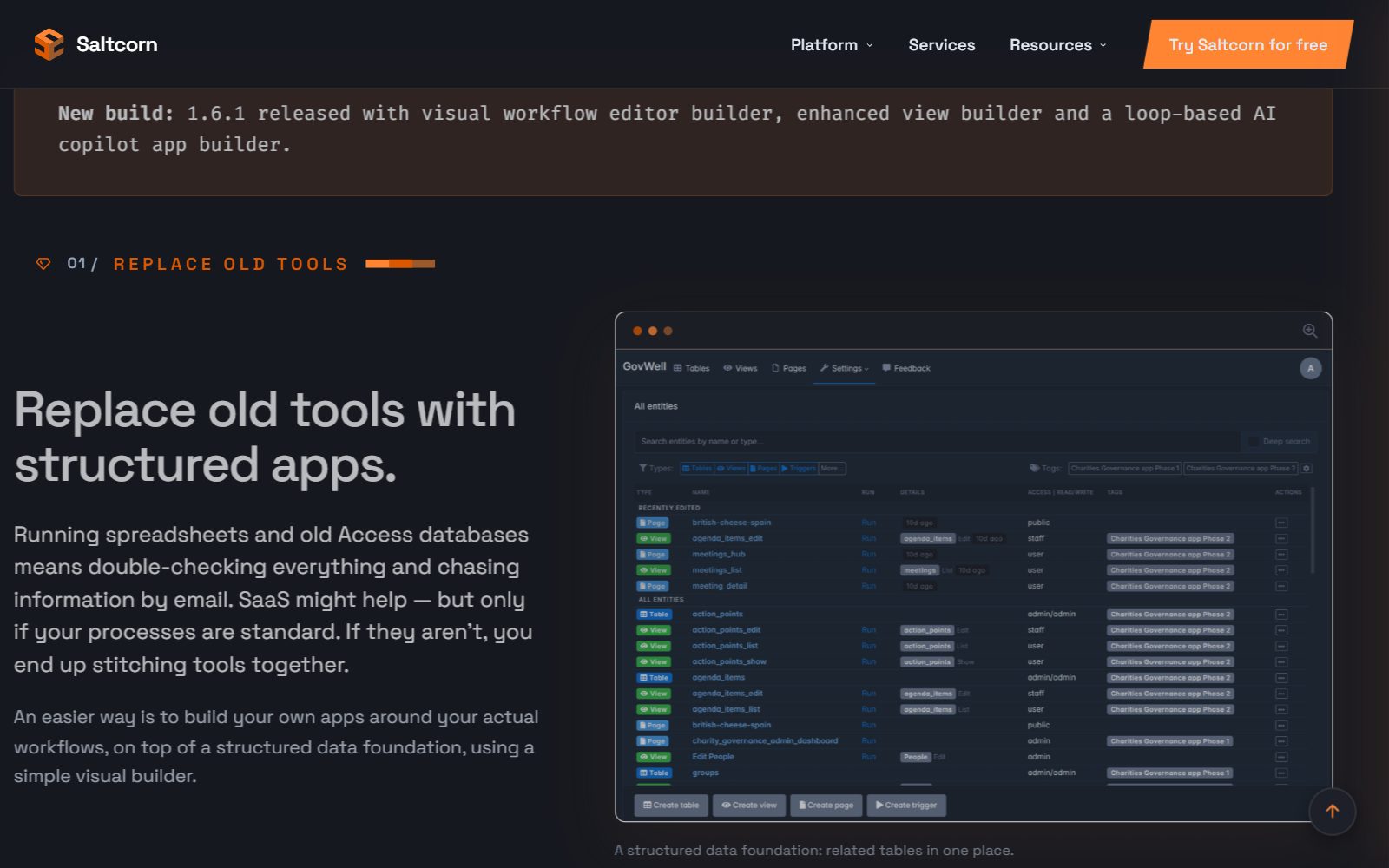Click the Page badge on the charity_governance_admin_dashboard row
The height and width of the screenshot is (868, 1389).
pyautogui.click(x=653, y=741)
